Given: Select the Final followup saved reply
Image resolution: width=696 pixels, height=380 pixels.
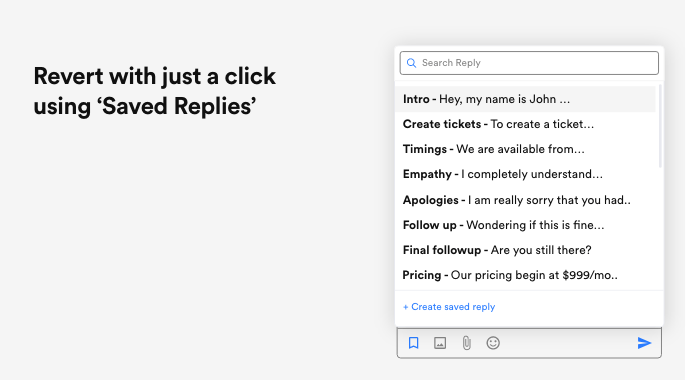Looking at the screenshot, I should 526,250.
